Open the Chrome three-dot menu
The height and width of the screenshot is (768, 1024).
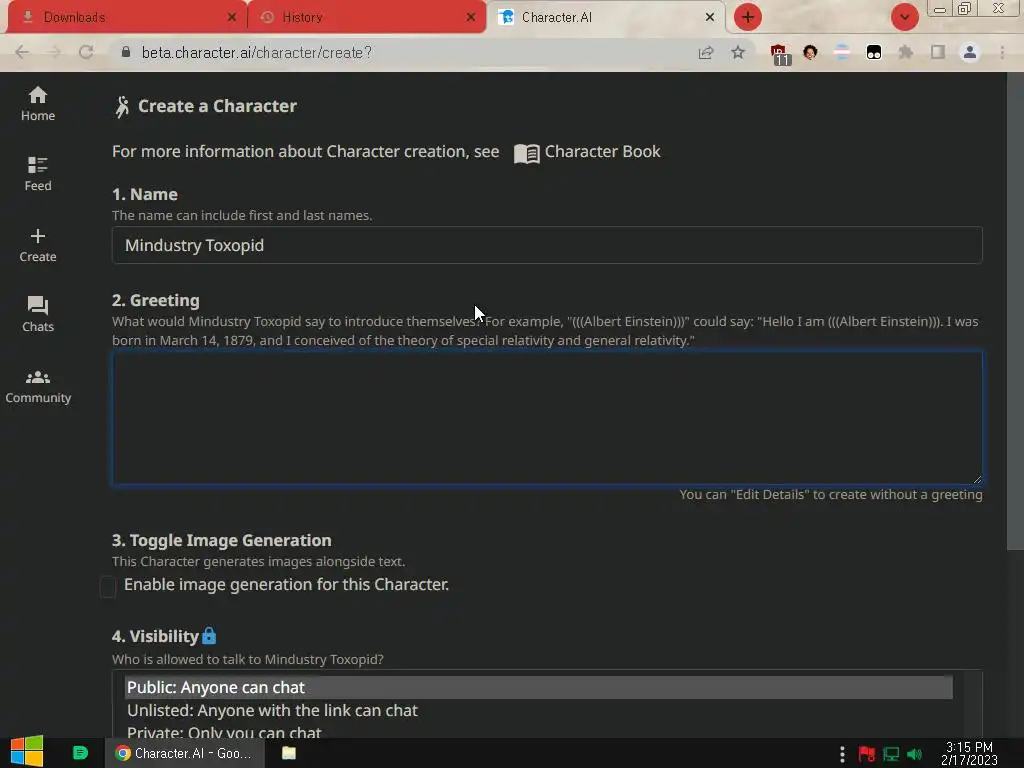(x=1002, y=52)
